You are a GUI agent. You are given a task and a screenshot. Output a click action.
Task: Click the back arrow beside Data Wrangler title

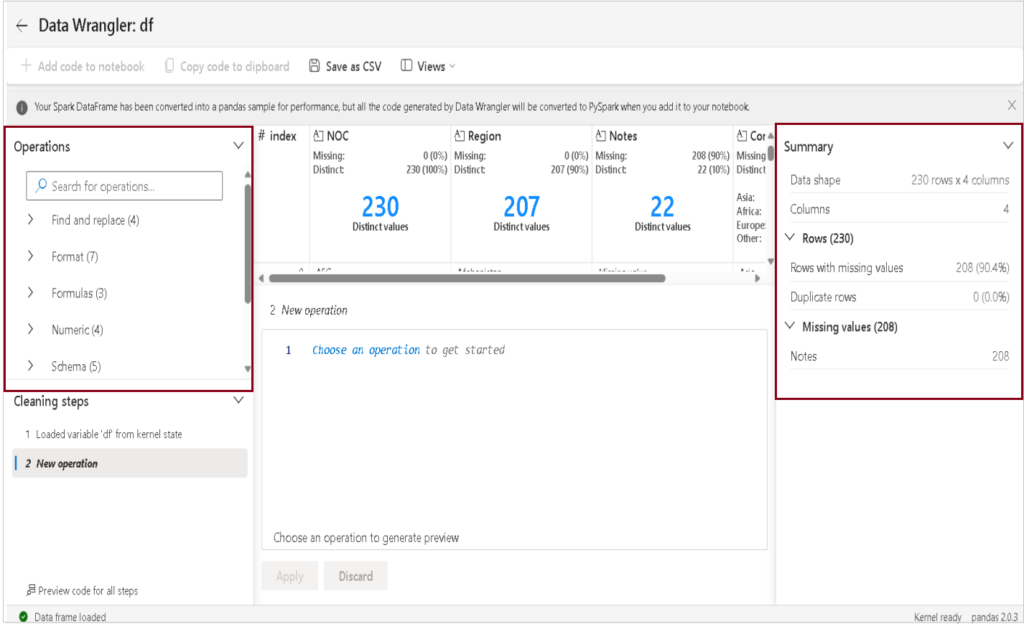21,25
